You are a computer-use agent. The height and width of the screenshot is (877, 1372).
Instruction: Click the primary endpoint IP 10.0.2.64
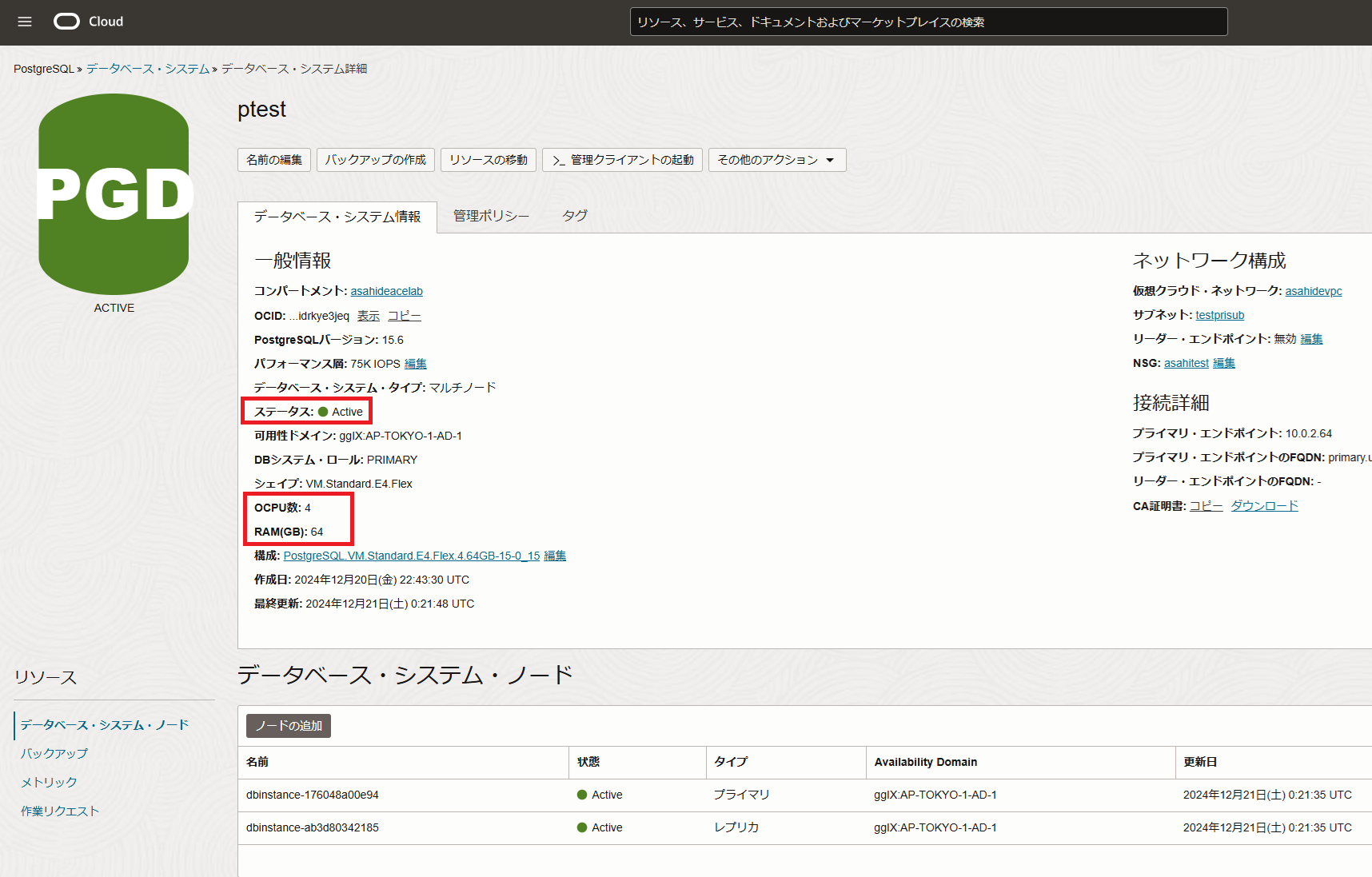coord(1309,433)
